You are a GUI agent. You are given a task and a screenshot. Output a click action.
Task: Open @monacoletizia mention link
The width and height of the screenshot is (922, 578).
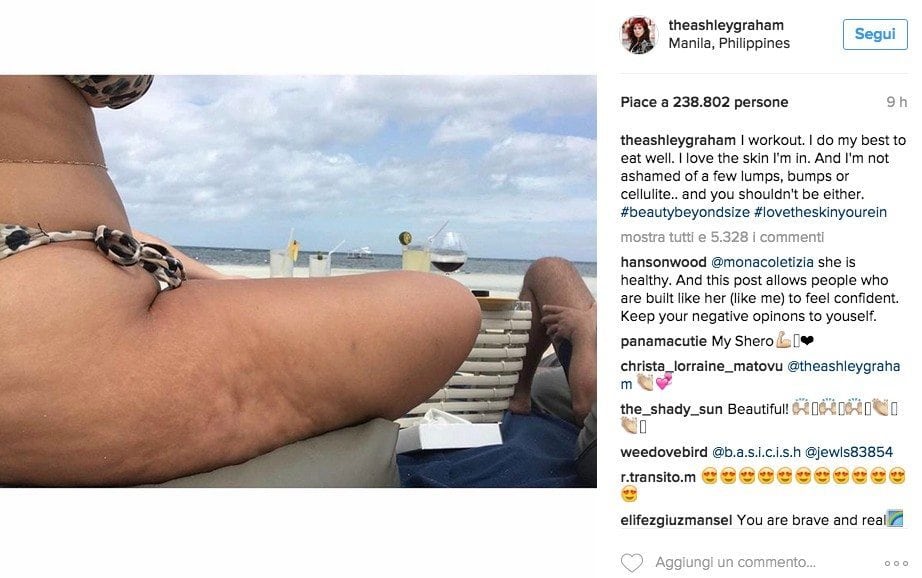click(x=762, y=262)
